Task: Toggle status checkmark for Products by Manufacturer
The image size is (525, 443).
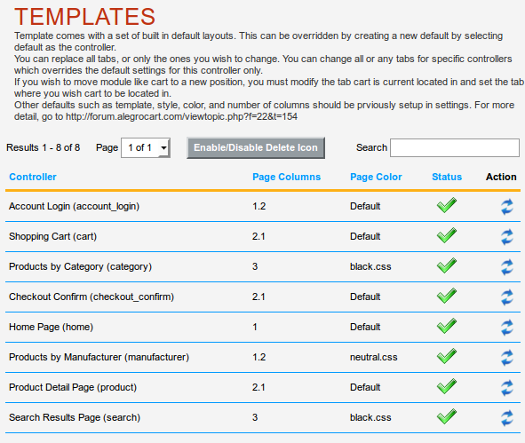Action: click(x=447, y=356)
